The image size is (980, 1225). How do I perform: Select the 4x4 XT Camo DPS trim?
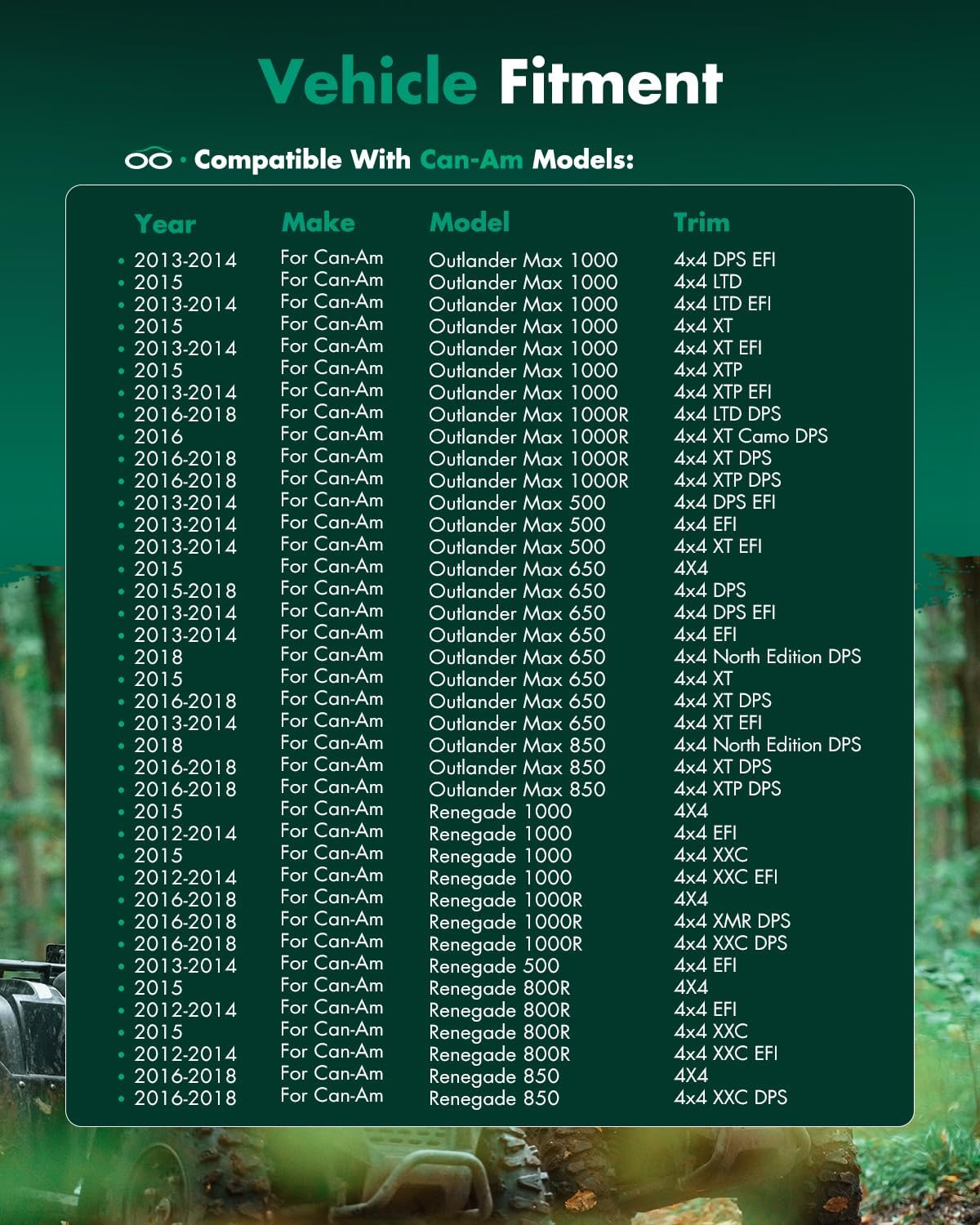point(751,436)
